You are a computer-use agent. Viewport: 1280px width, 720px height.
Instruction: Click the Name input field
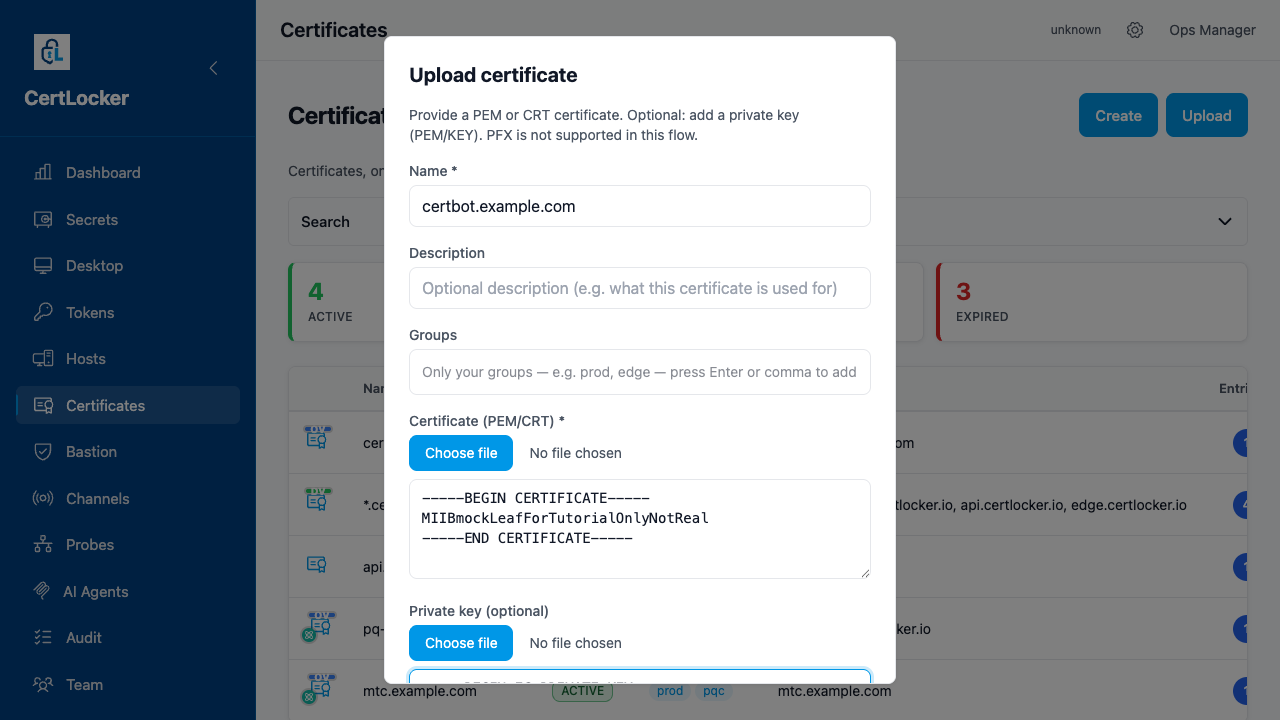click(640, 206)
